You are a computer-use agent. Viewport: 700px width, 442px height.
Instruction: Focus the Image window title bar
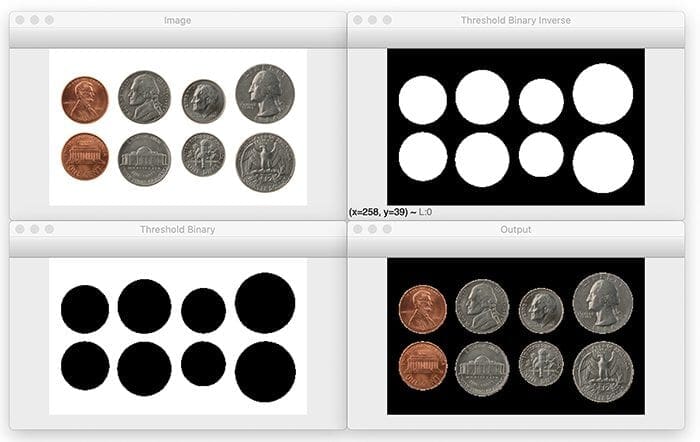coord(177,20)
